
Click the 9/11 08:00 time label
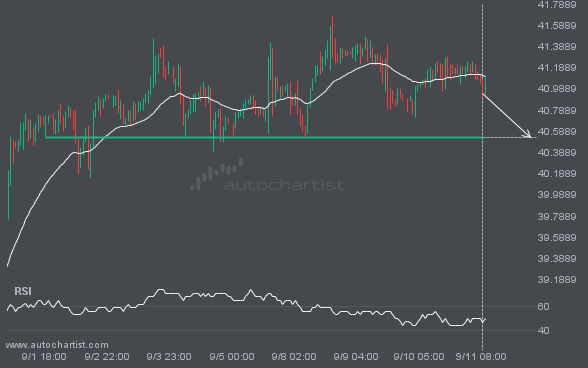481,356
